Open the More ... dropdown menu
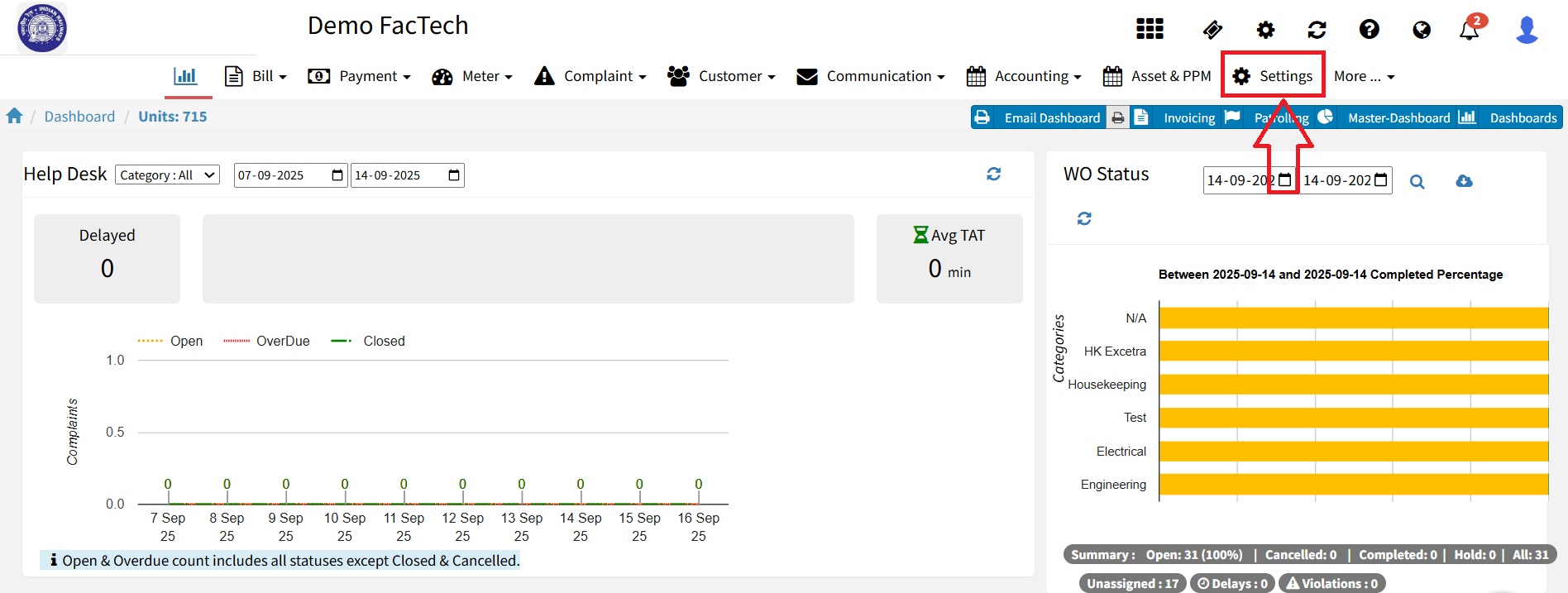 tap(1364, 76)
